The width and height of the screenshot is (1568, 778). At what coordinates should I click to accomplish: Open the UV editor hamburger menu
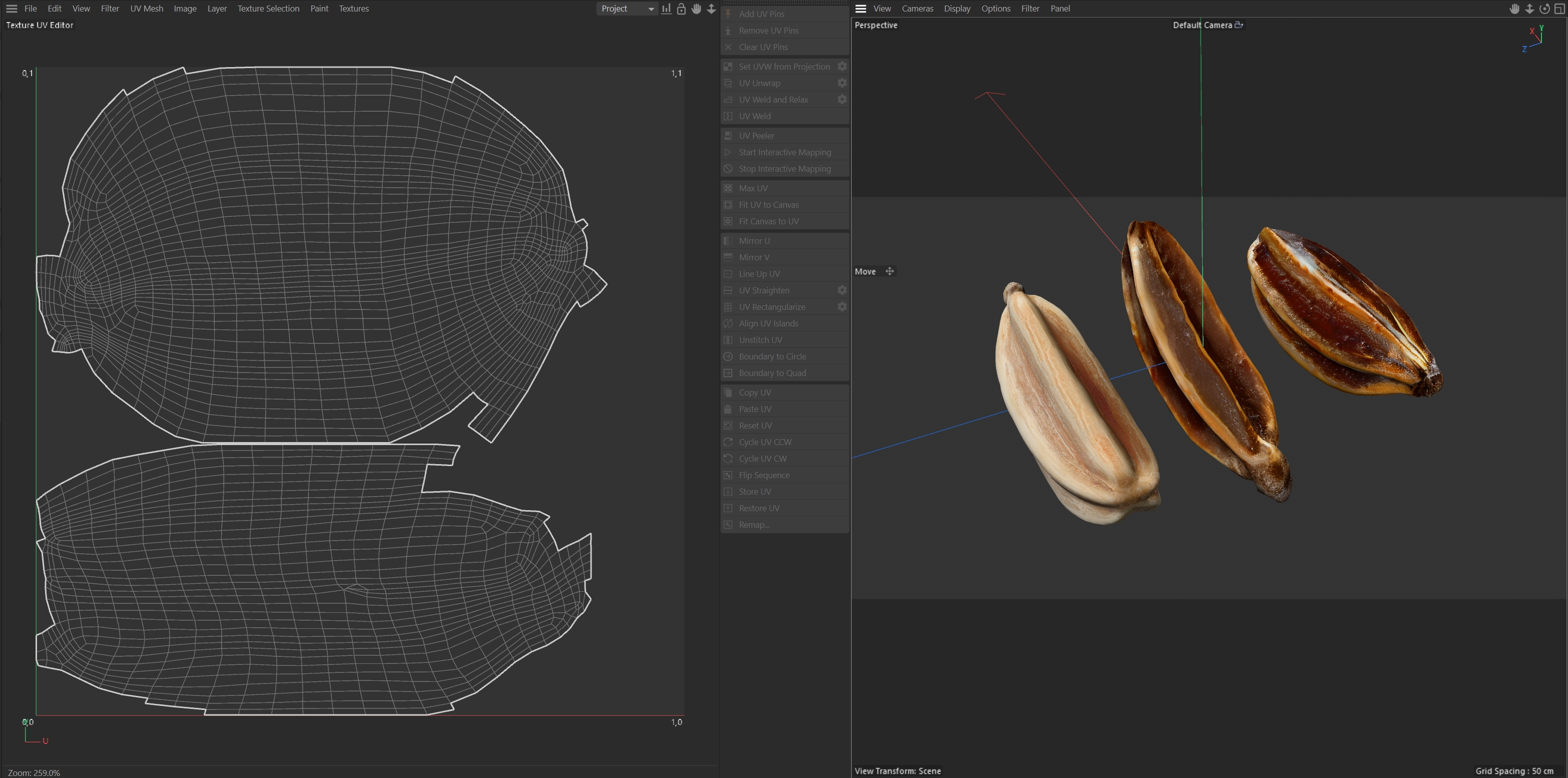[12, 9]
